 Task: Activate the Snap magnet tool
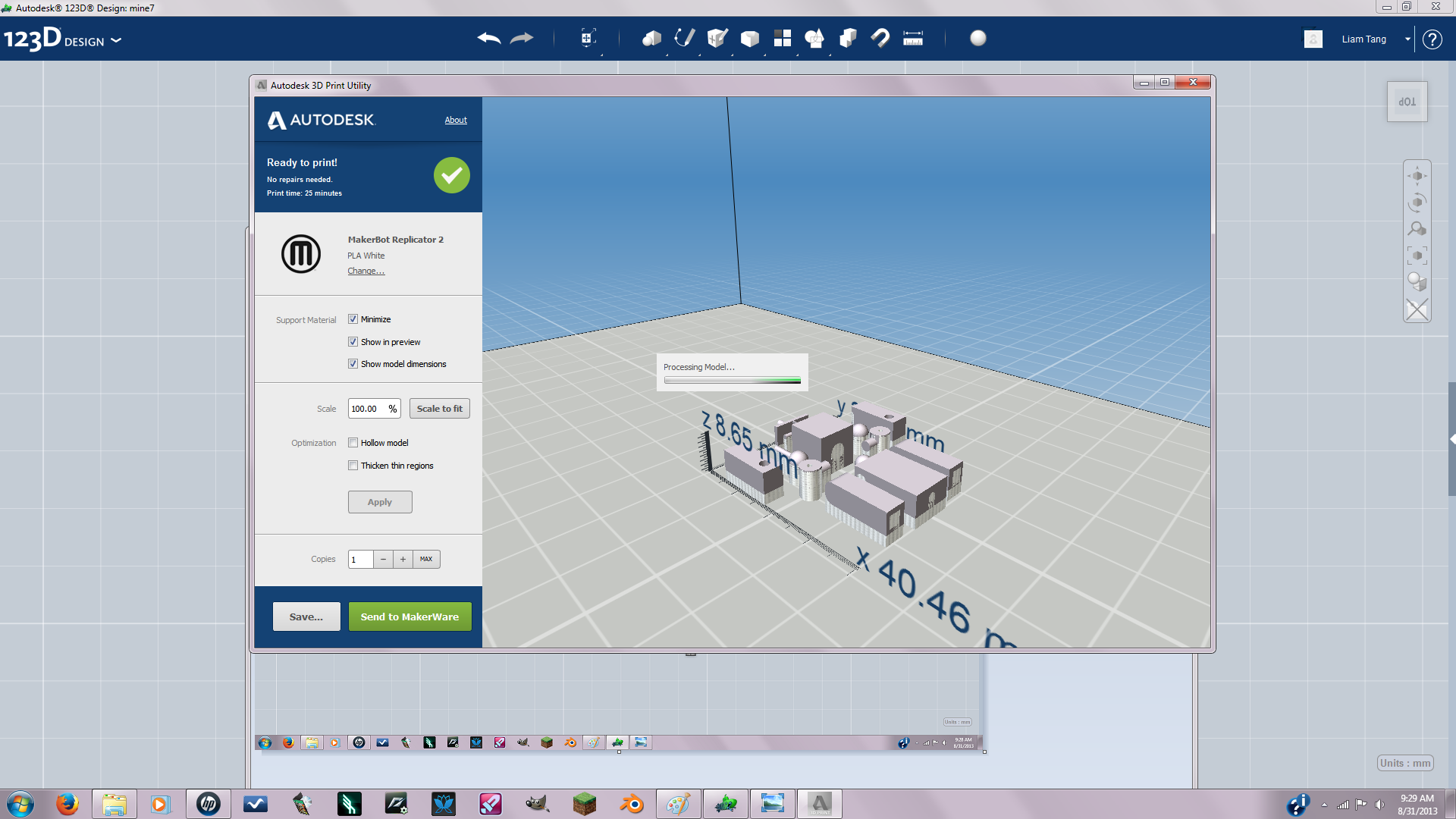tap(880, 38)
